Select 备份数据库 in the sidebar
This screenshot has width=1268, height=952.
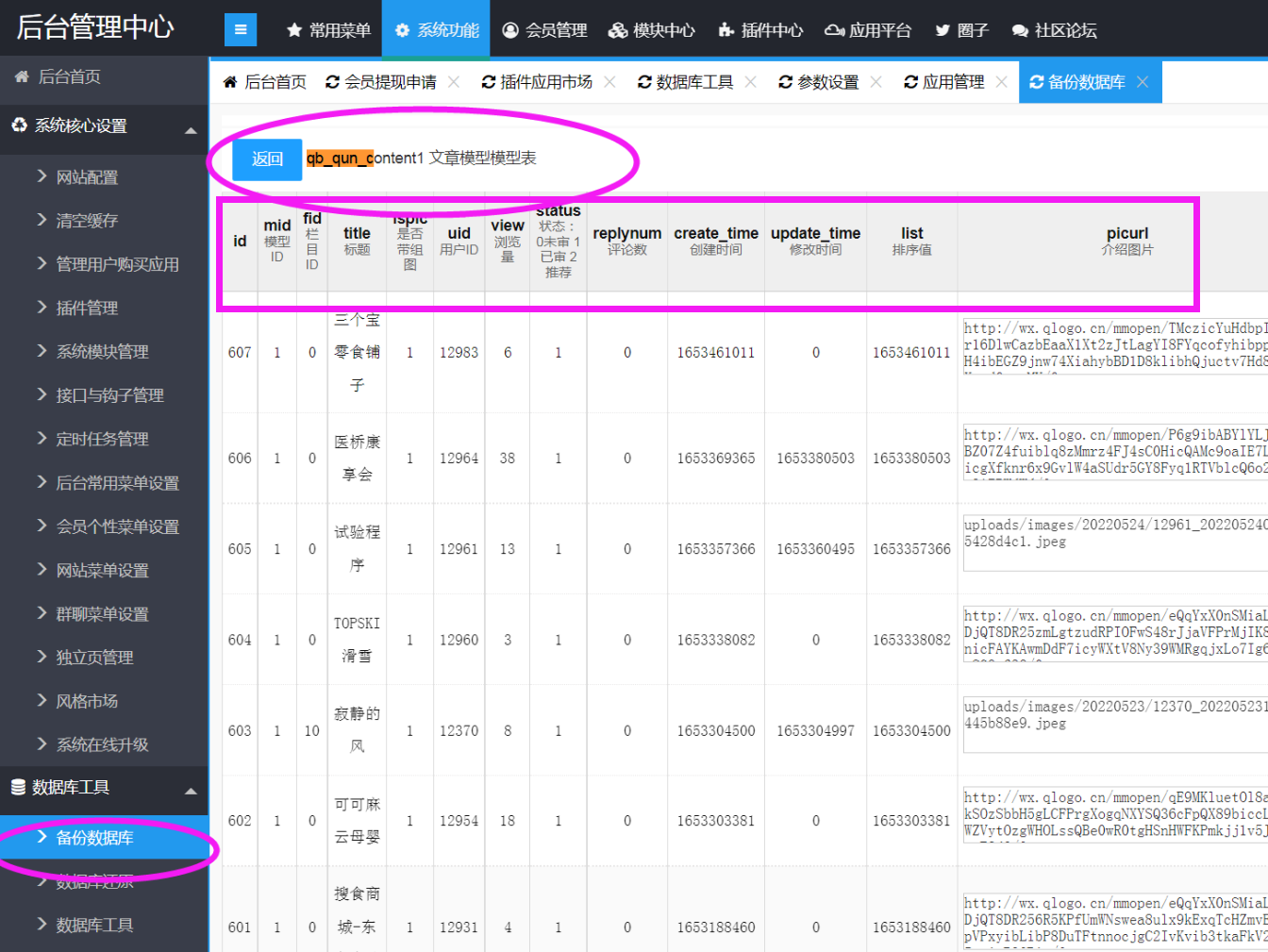click(94, 838)
